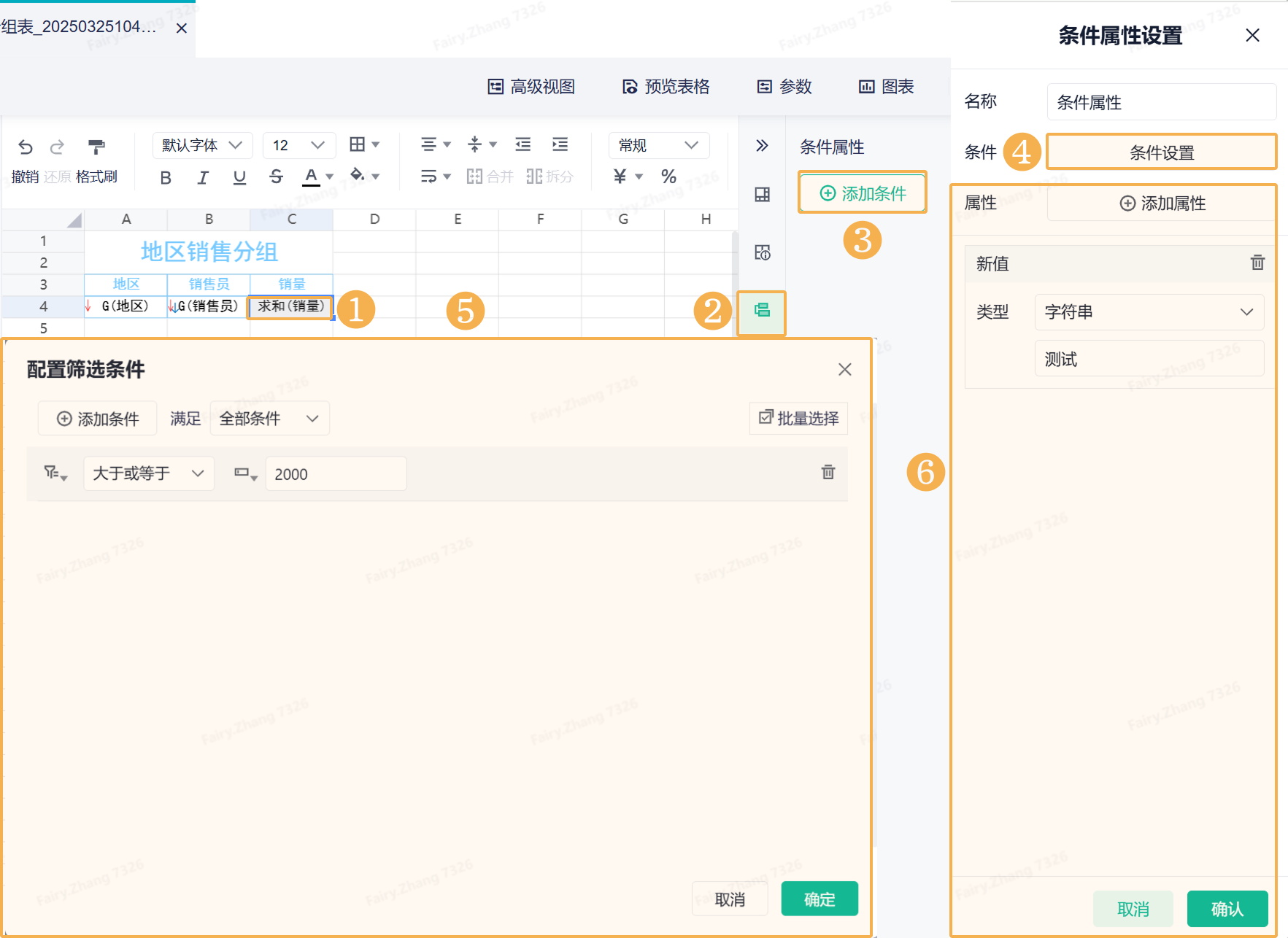Select the 求和(销量) cell
The height and width of the screenshot is (938, 1288).
[292, 306]
